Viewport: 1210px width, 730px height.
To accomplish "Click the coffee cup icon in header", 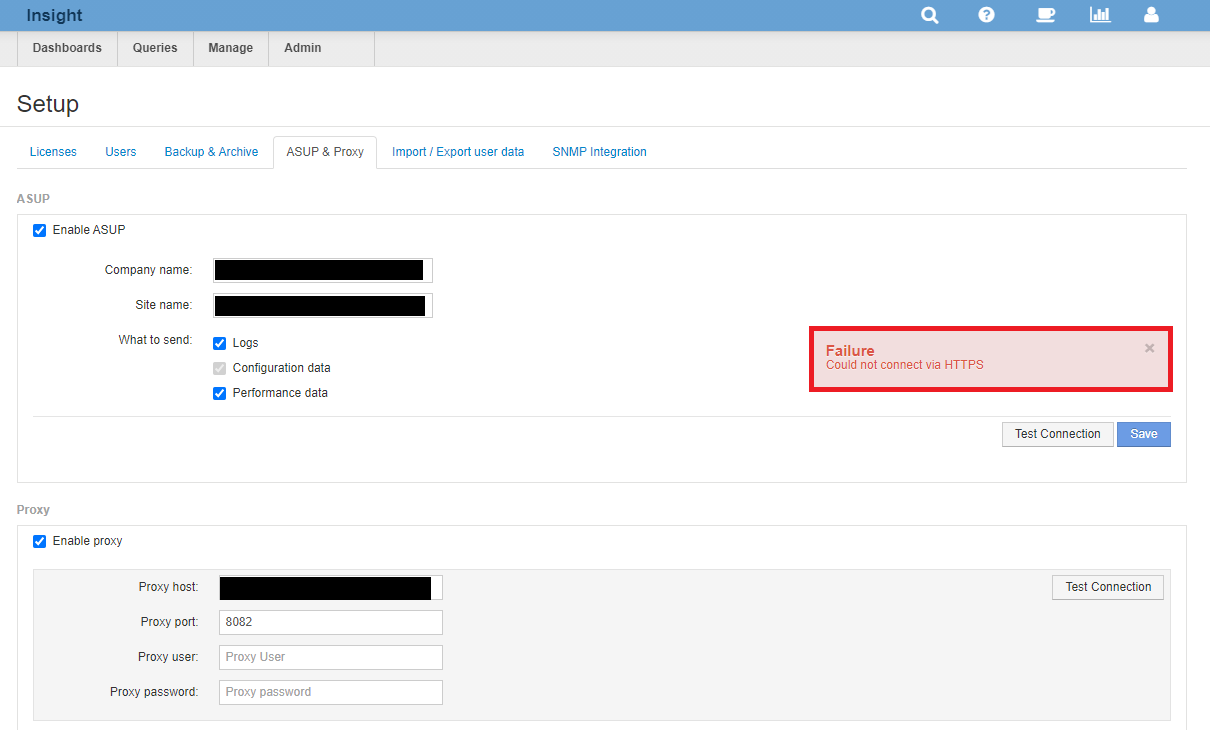I will (x=1045, y=15).
